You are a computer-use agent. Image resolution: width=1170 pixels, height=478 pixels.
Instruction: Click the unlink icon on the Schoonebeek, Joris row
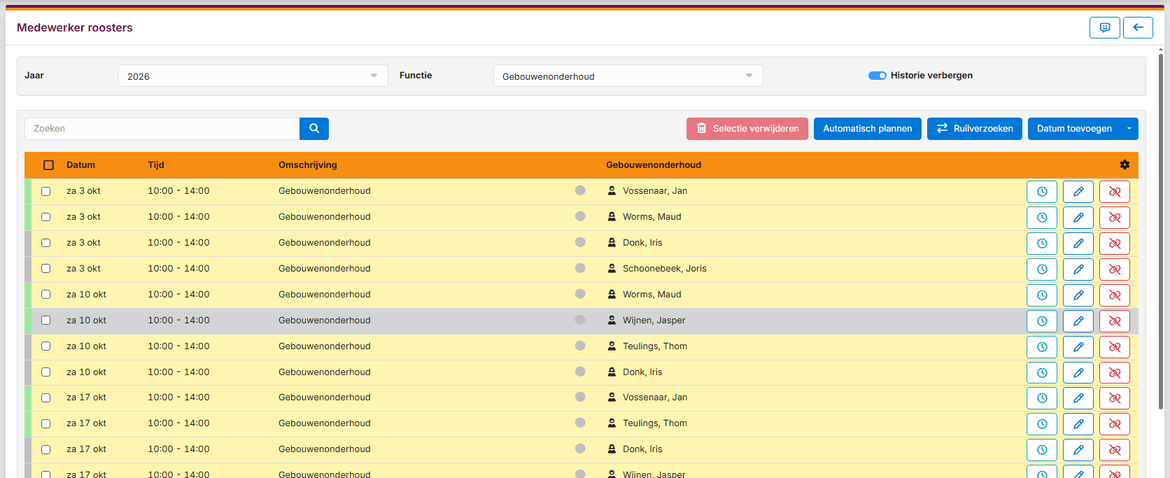[1115, 268]
